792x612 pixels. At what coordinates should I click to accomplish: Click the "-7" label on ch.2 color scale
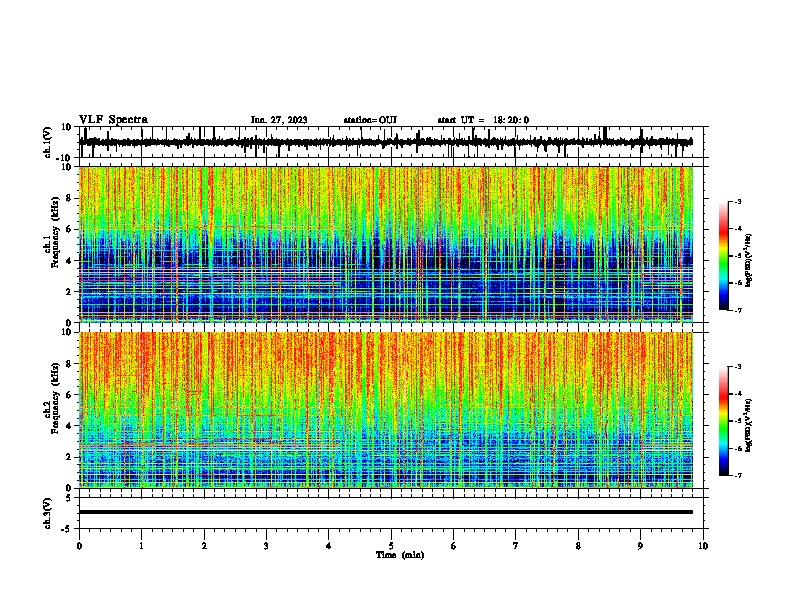tap(737, 476)
